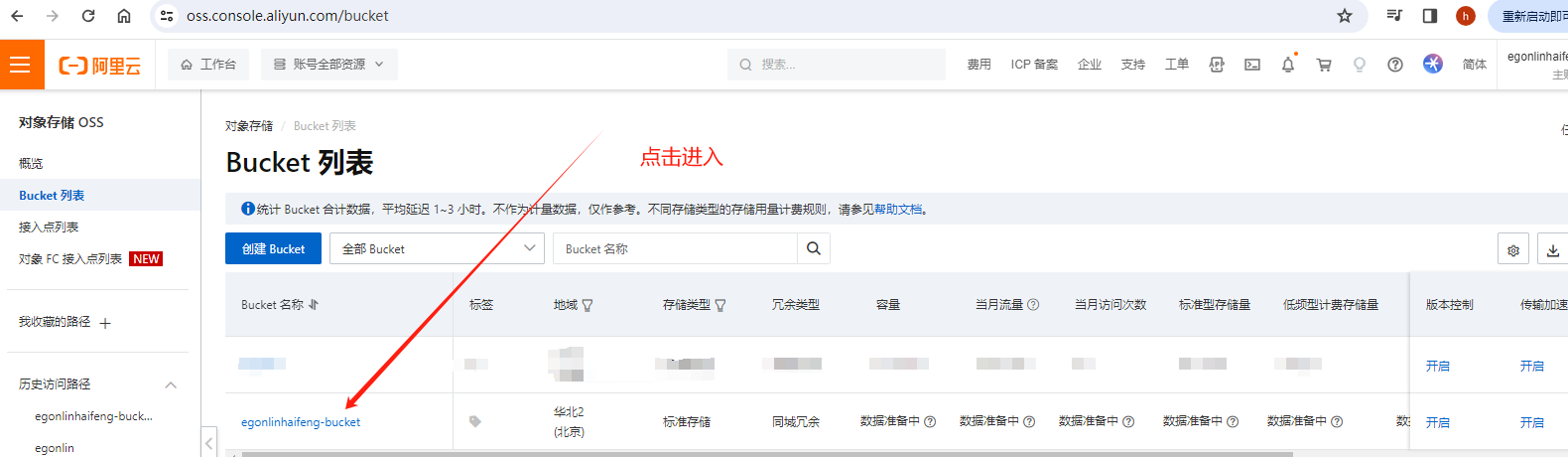
Task: Open the browser home icon
Action: tap(124, 16)
